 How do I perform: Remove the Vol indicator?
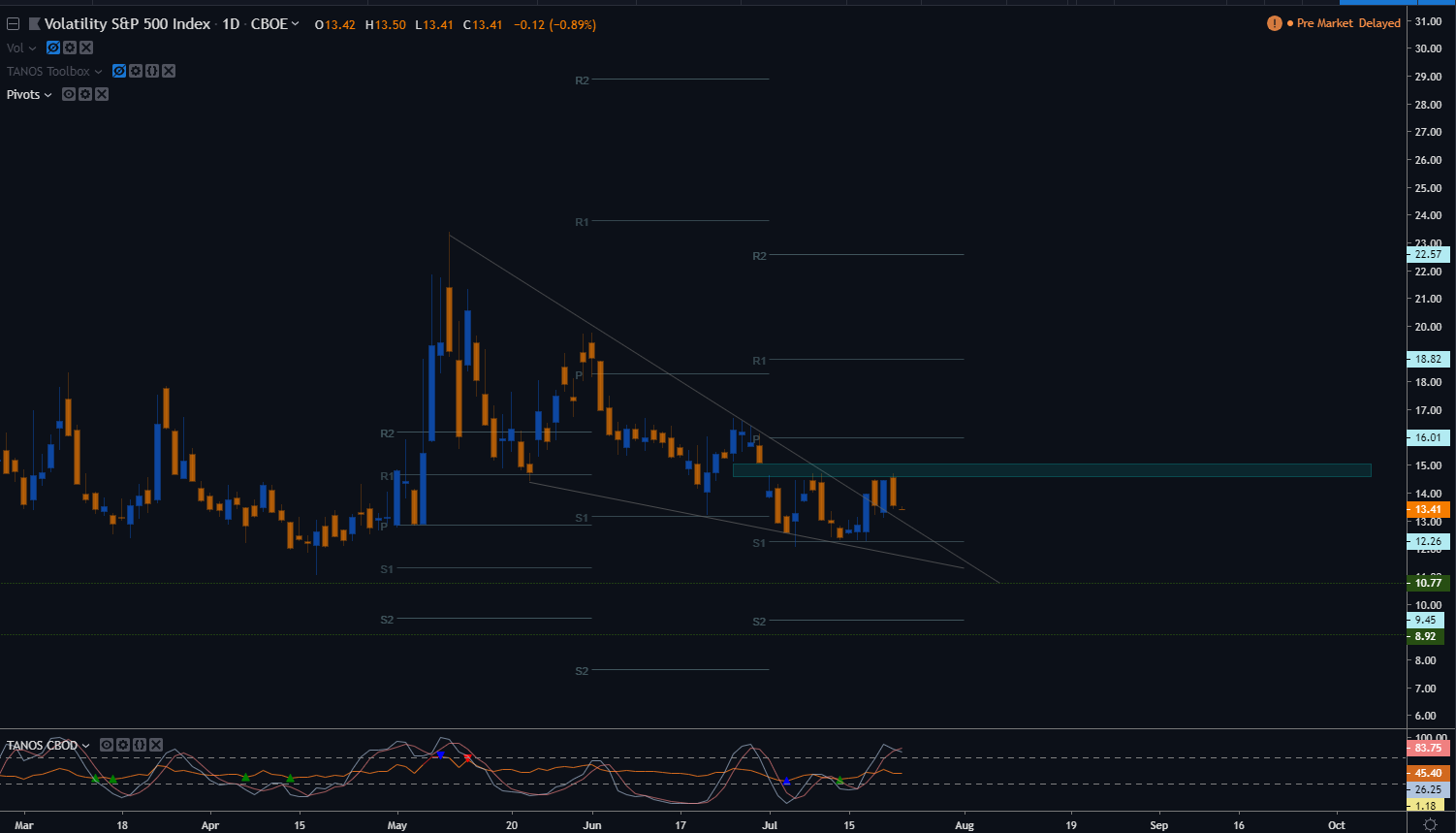pyautogui.click(x=86, y=48)
